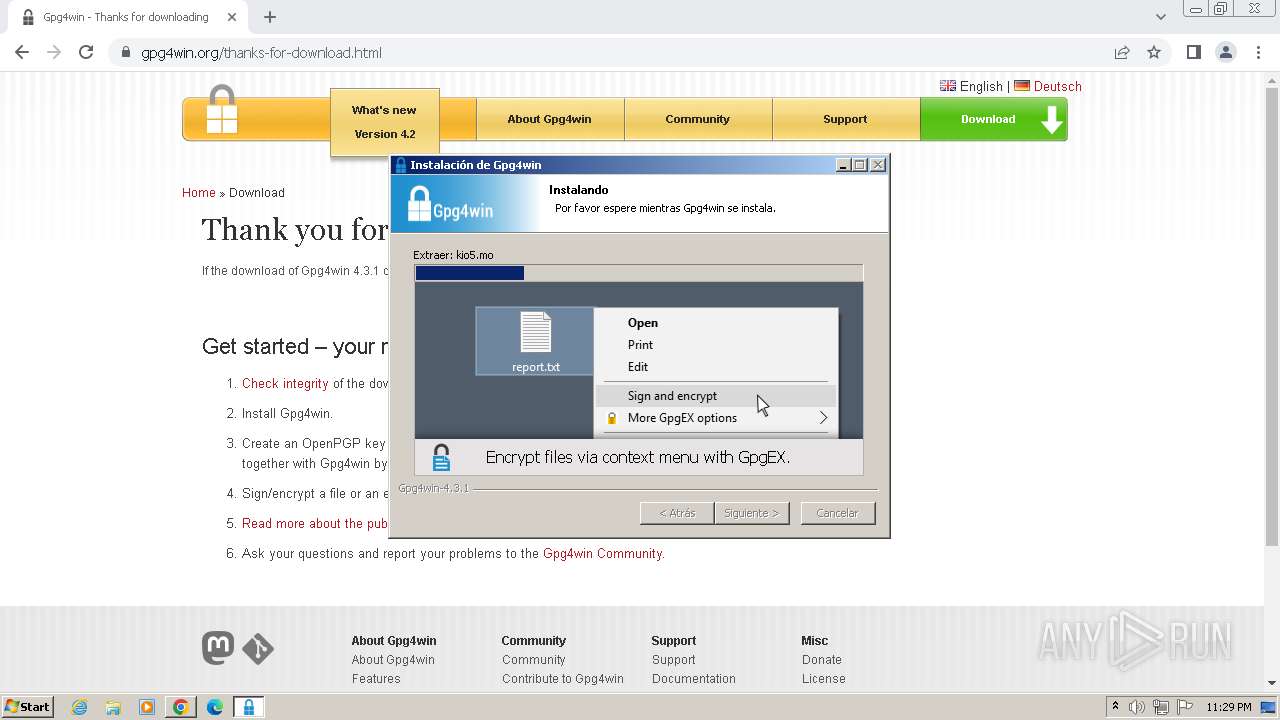Click the volume icon in system tray

coord(1137,707)
